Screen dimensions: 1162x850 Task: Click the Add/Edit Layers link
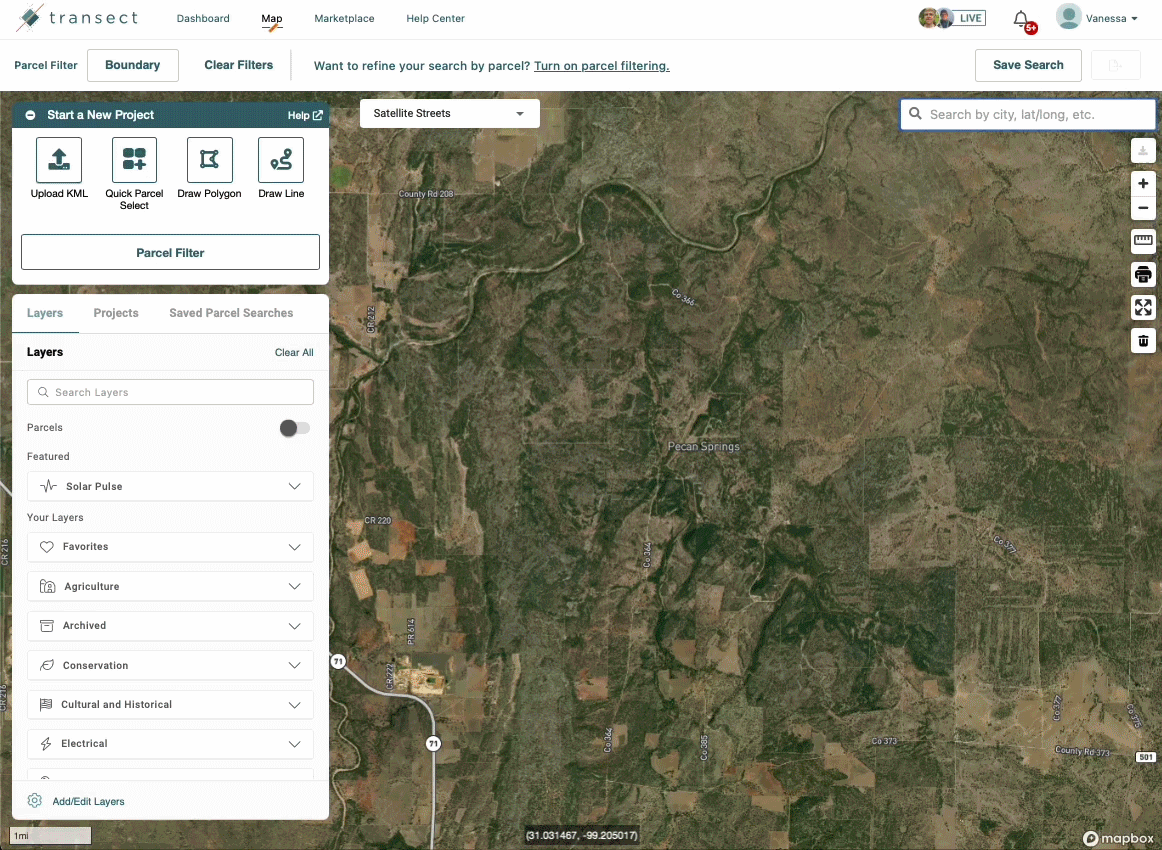tap(88, 802)
